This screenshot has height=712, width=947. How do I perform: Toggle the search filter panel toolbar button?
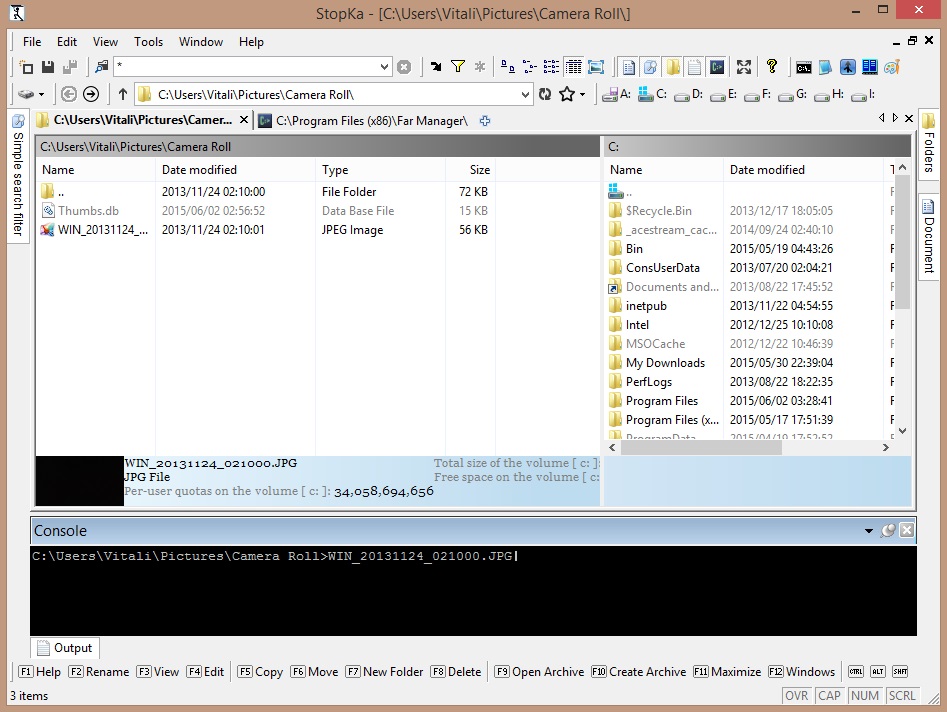(650, 66)
